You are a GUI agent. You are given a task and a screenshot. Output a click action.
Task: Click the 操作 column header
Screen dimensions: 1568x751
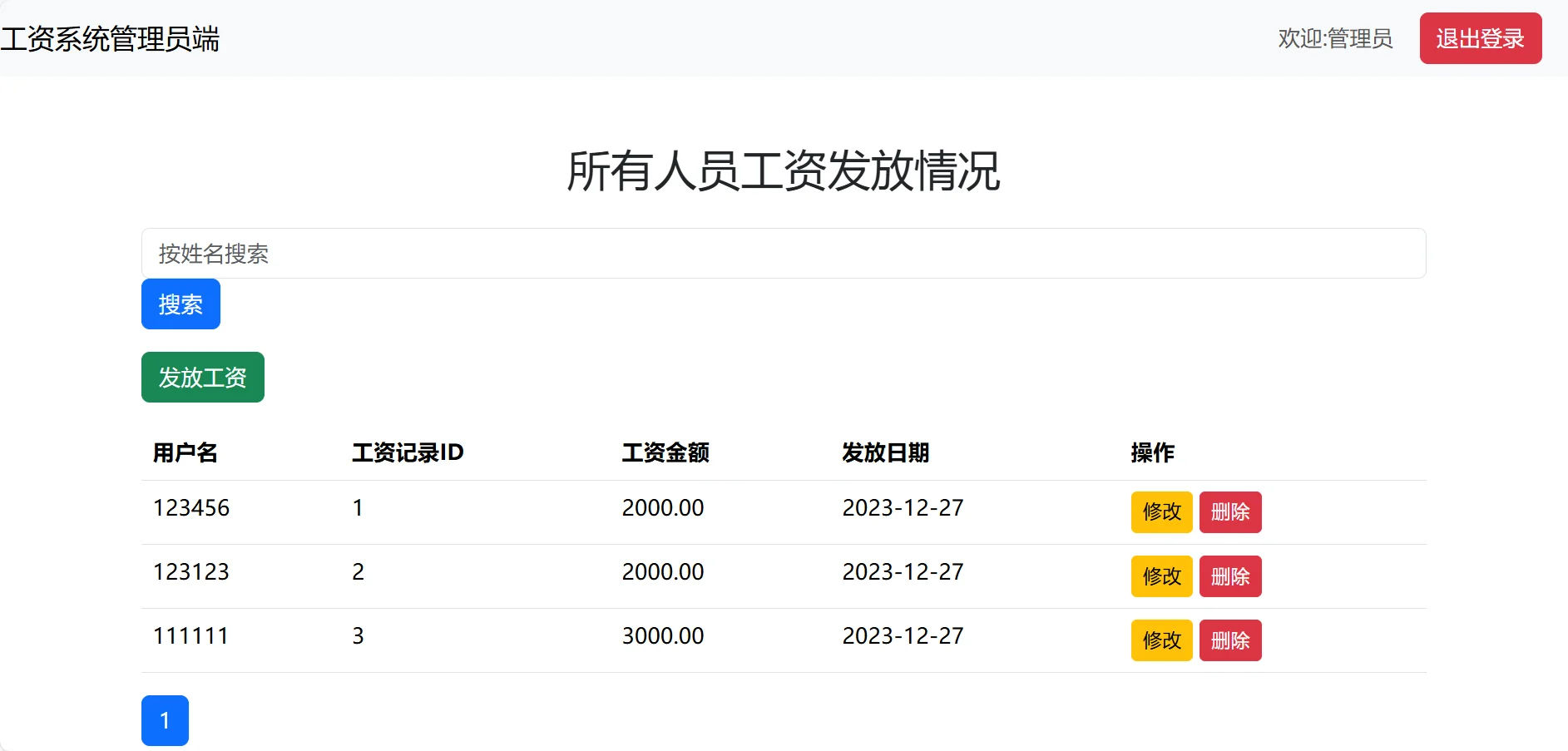click(x=1150, y=453)
